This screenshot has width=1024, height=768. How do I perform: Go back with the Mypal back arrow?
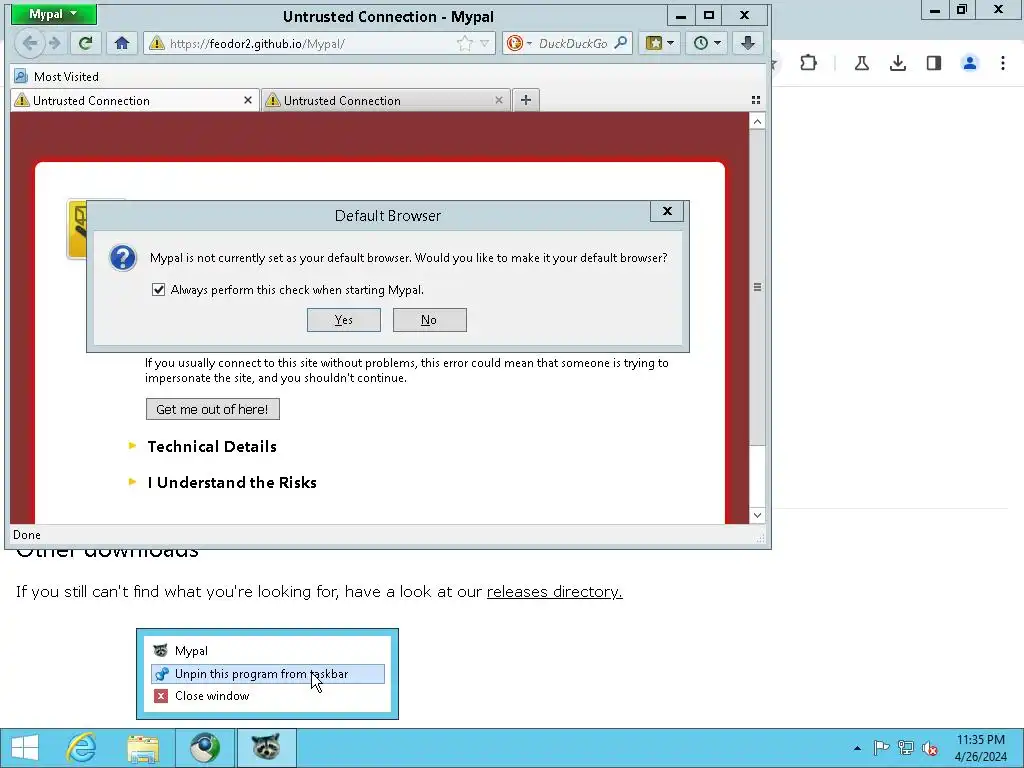(30, 43)
